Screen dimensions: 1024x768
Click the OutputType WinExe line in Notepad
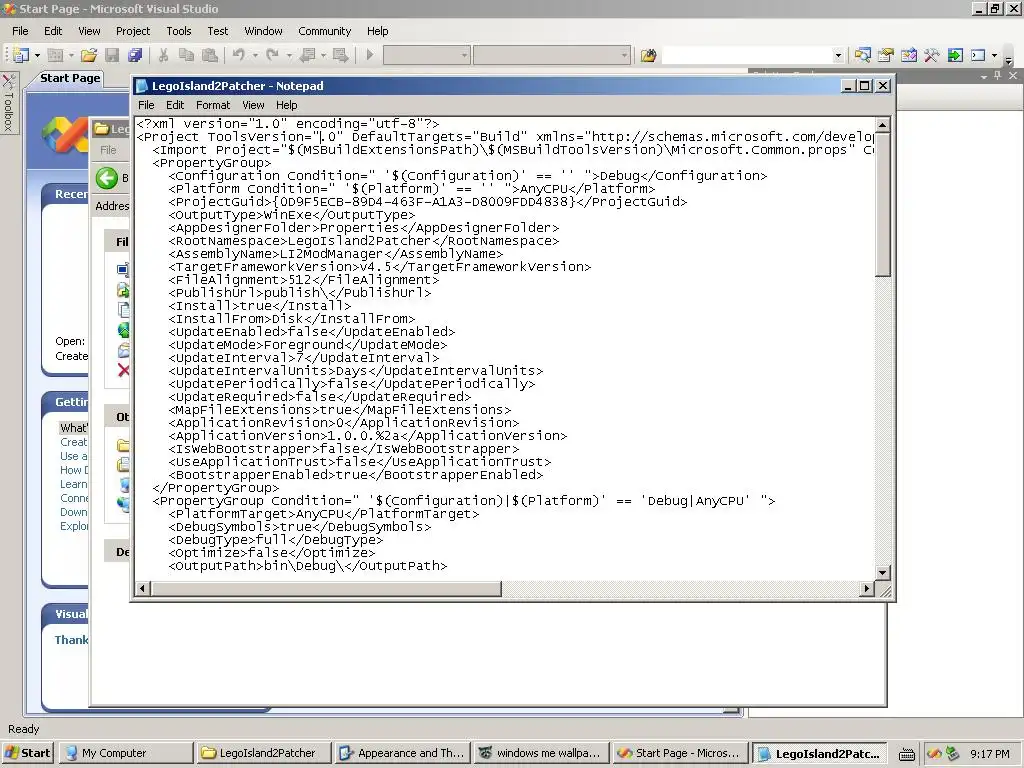[x=292, y=215]
